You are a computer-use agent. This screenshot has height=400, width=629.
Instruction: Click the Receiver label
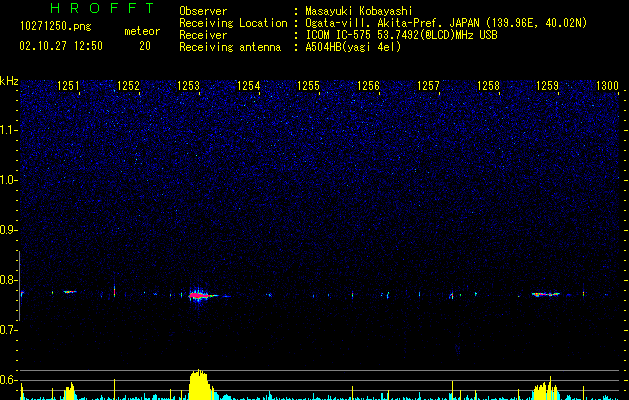pyautogui.click(x=203, y=35)
